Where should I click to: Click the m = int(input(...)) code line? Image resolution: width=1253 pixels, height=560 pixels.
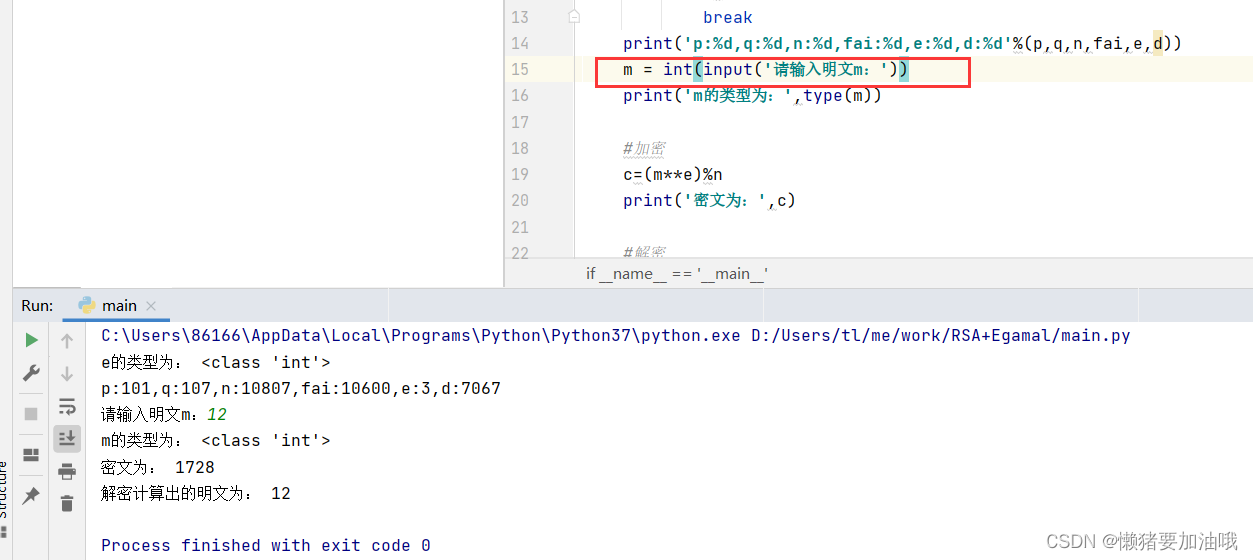point(765,69)
